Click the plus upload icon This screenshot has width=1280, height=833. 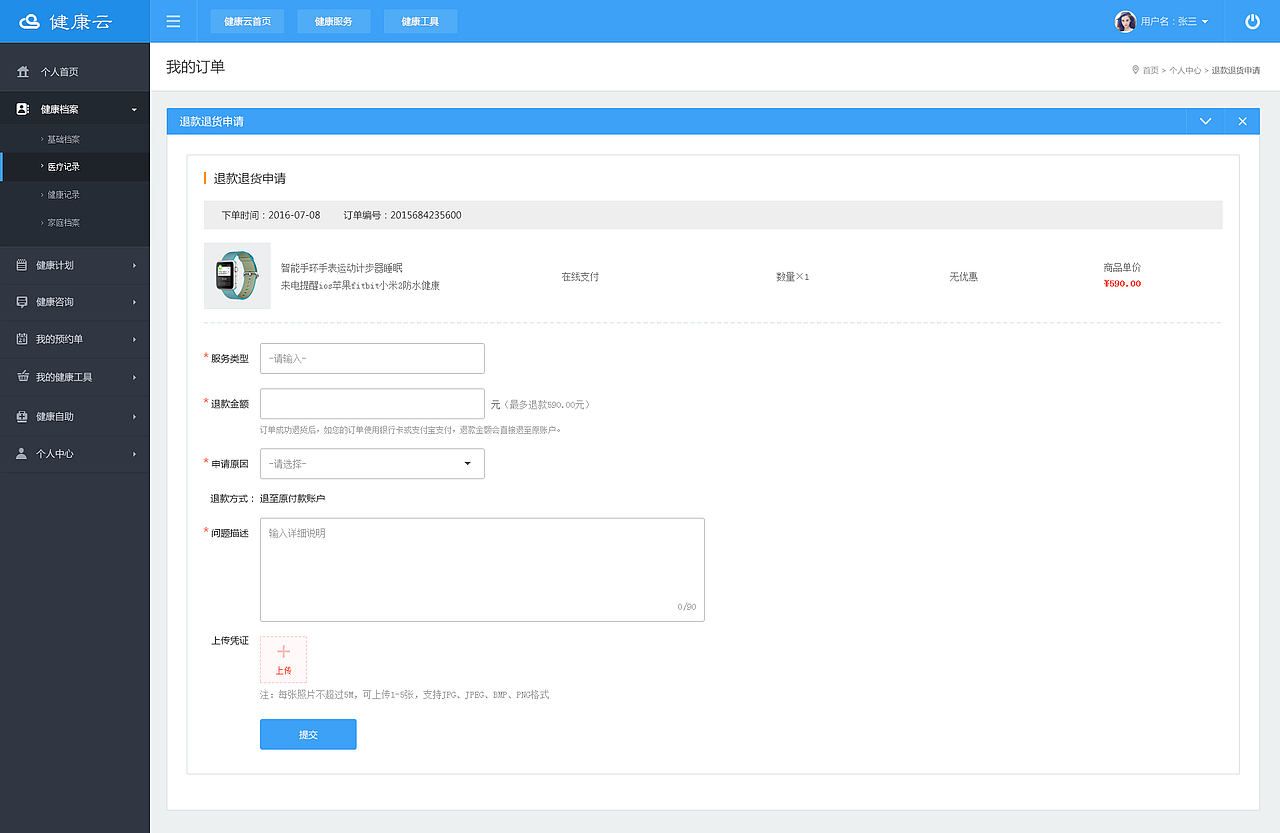(283, 651)
